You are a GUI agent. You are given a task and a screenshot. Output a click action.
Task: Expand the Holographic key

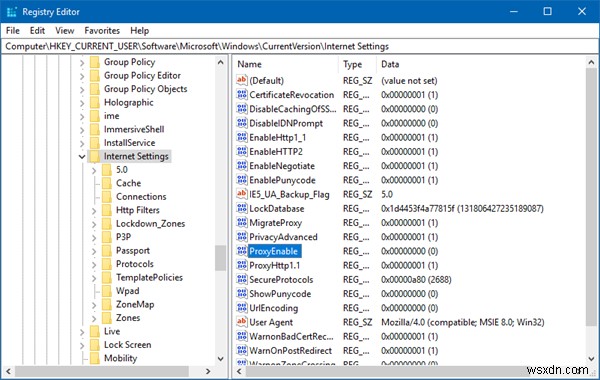pos(82,103)
